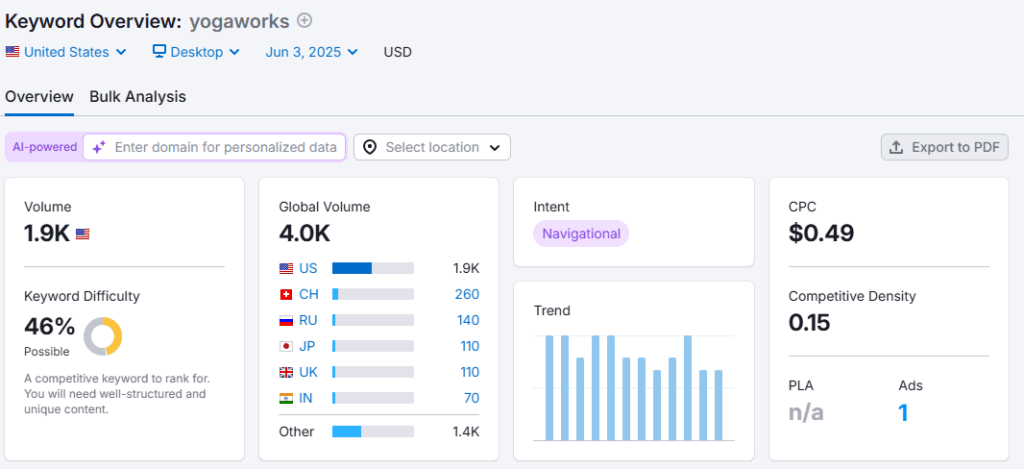Click the USD currency label
The image size is (1024, 469).
coord(398,52)
